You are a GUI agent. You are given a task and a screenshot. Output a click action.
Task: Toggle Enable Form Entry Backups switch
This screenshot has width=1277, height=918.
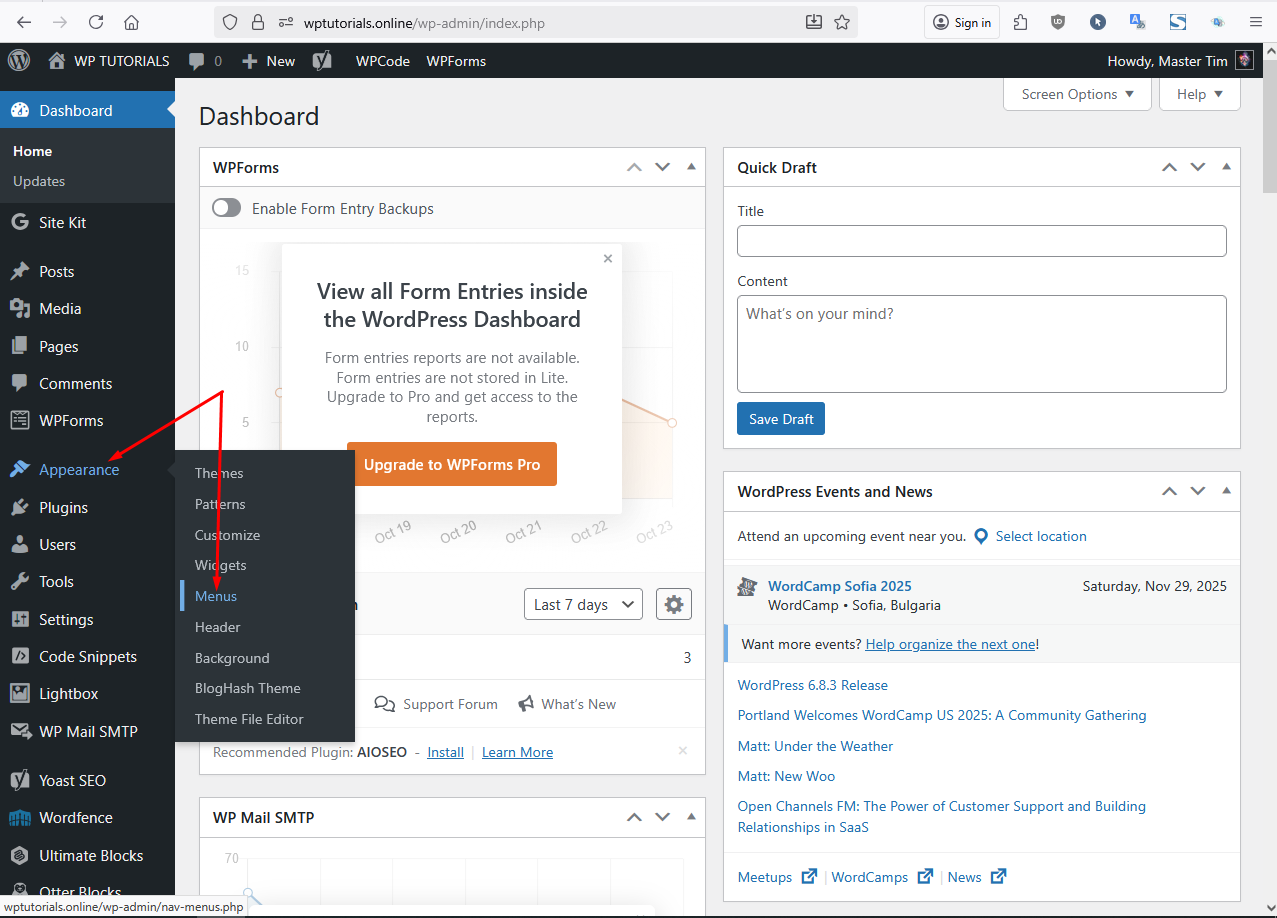(227, 208)
